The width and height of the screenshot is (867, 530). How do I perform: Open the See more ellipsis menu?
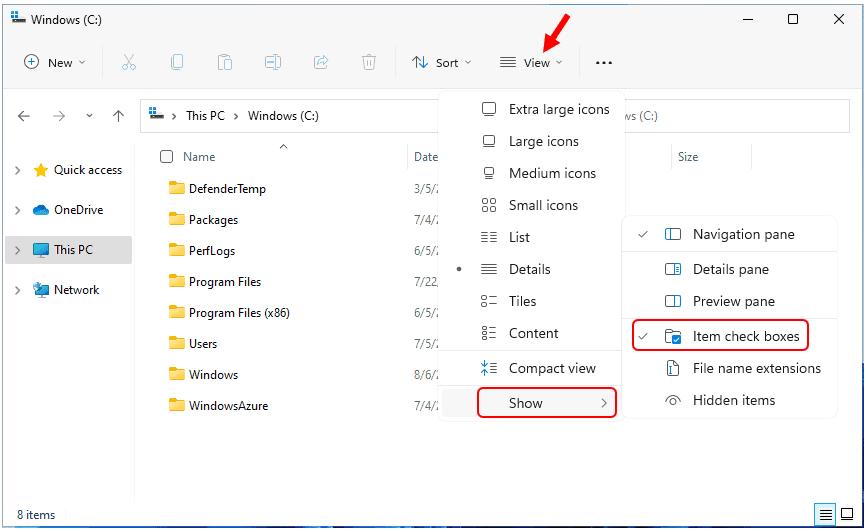604,63
